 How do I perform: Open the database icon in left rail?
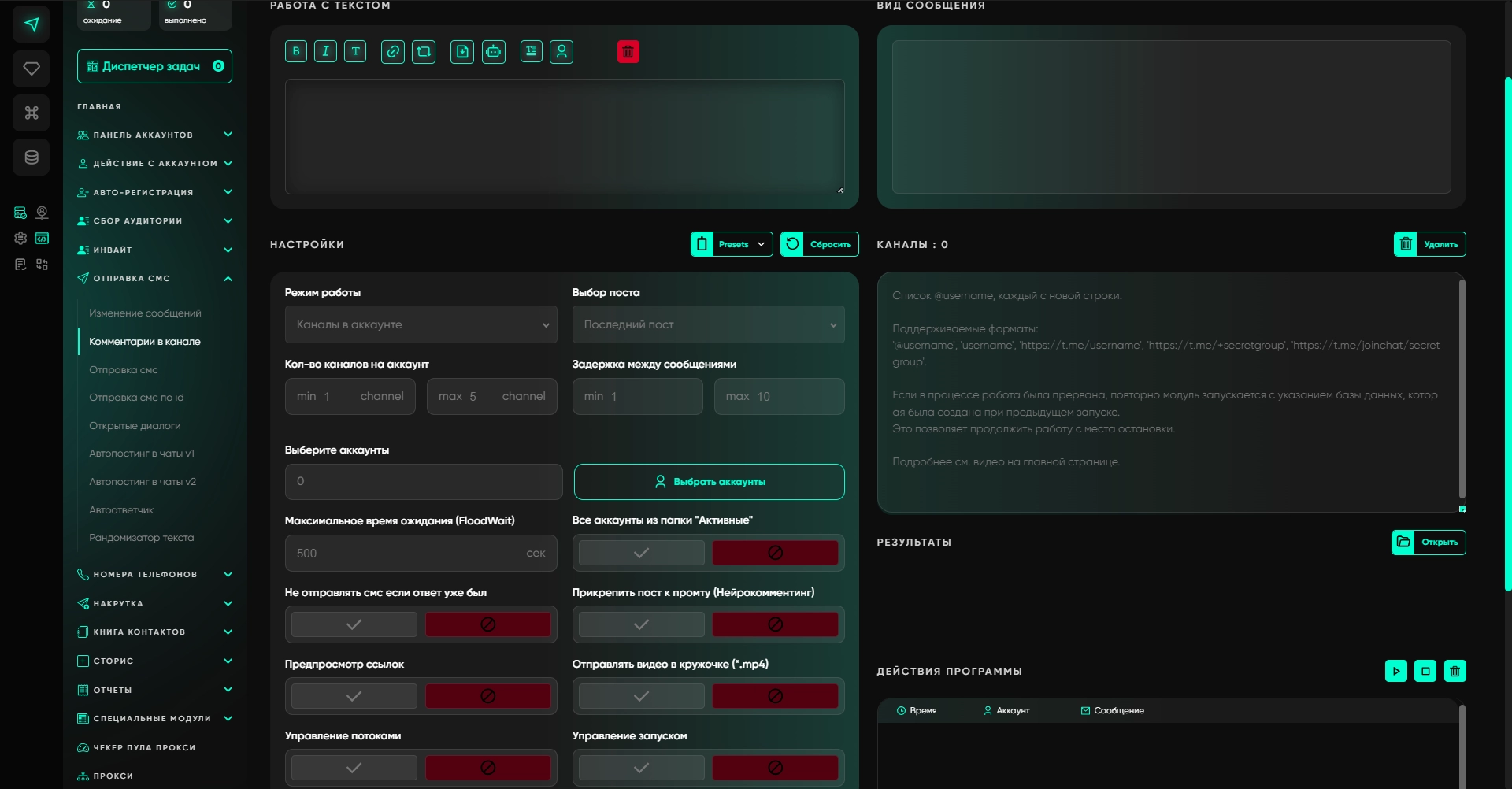pos(31,157)
